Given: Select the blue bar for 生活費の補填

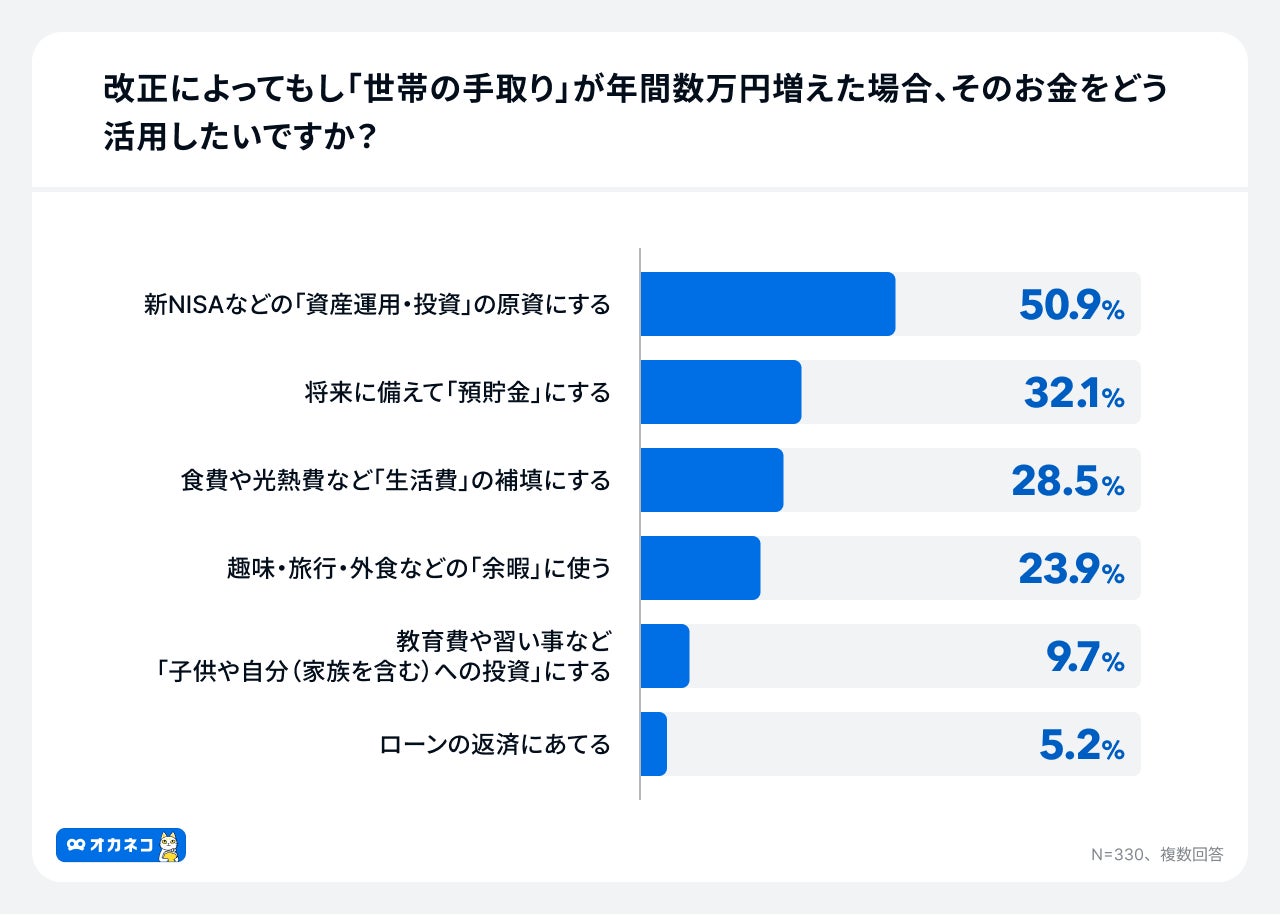Looking at the screenshot, I should click(711, 480).
